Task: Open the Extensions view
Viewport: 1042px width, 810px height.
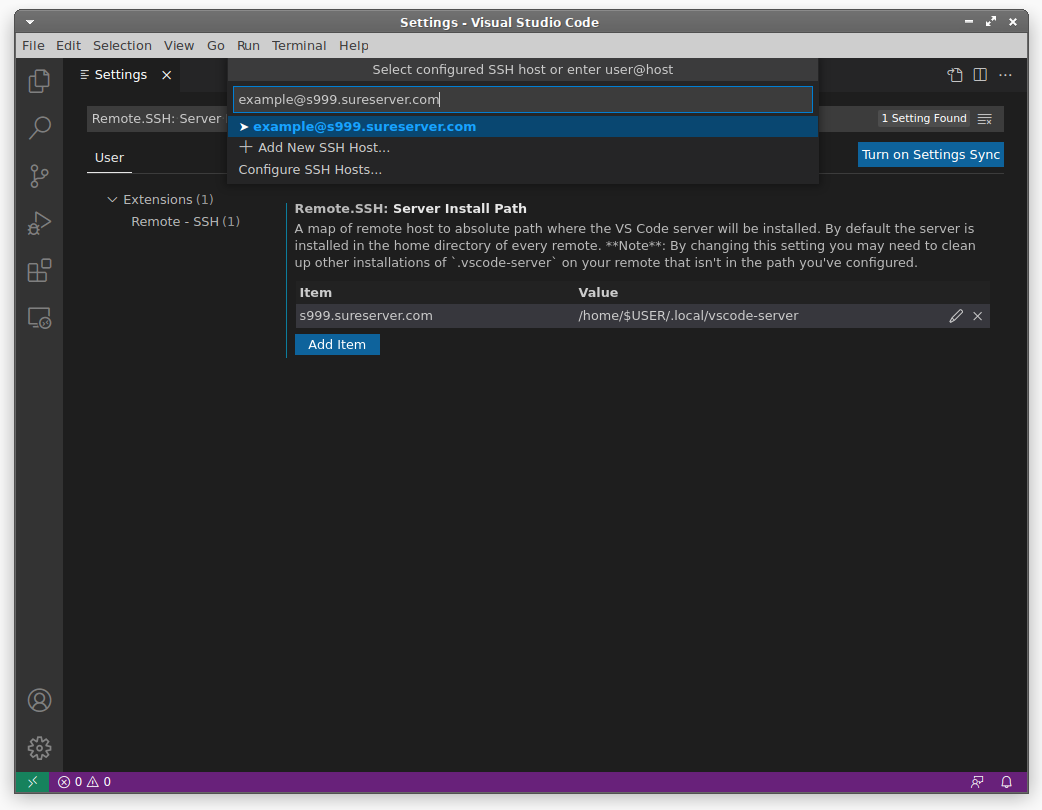Action: [39, 270]
